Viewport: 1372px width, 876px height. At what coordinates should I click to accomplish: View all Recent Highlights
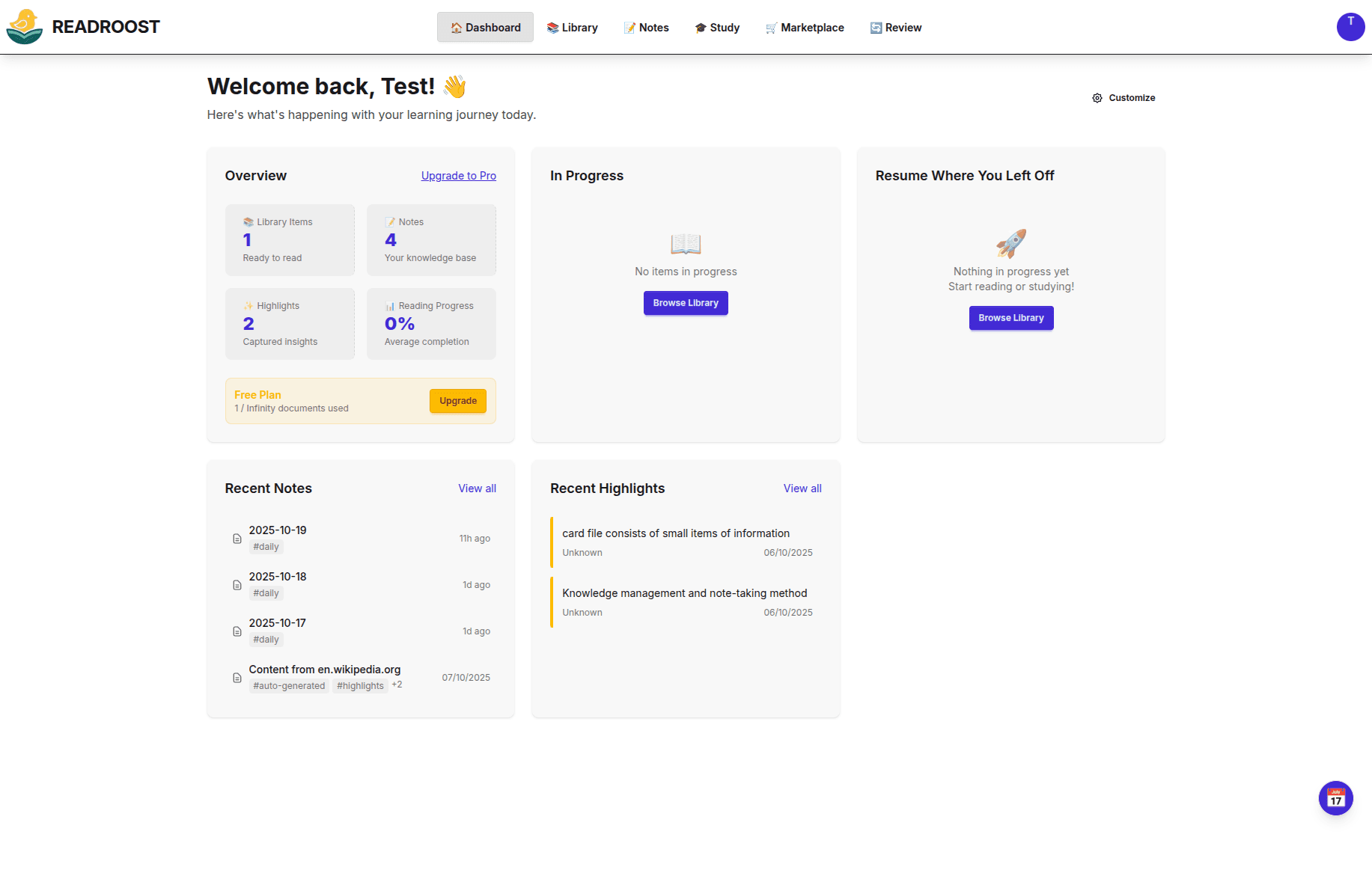(x=802, y=488)
